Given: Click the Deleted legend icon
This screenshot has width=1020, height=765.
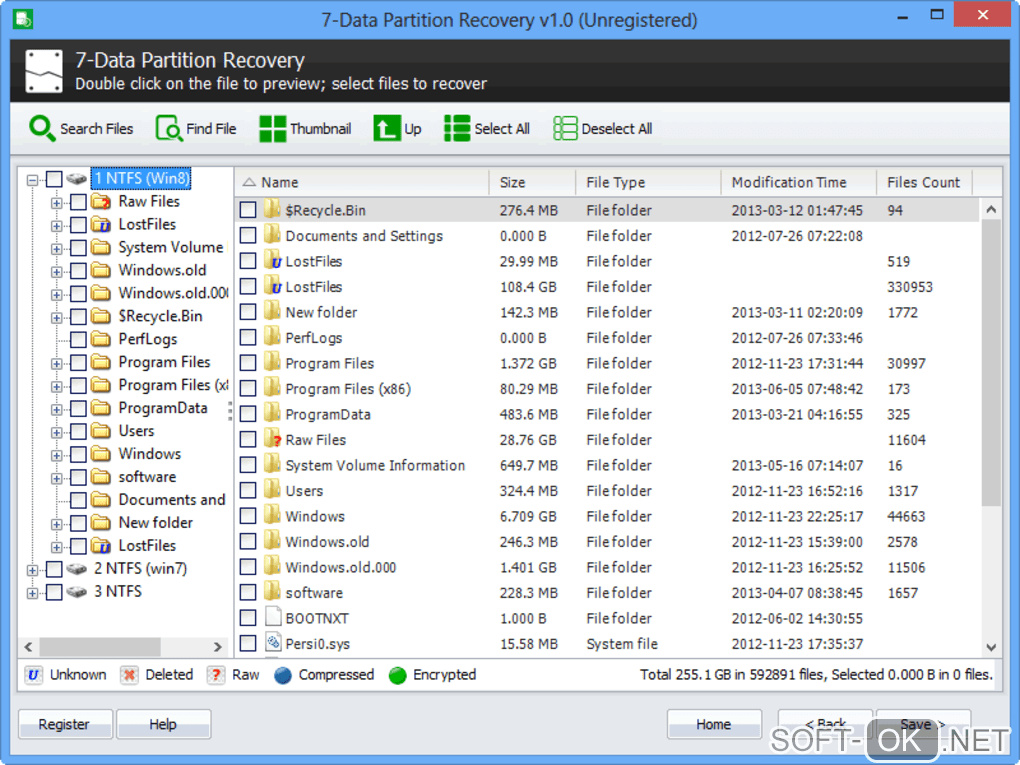Looking at the screenshot, I should point(129,675).
